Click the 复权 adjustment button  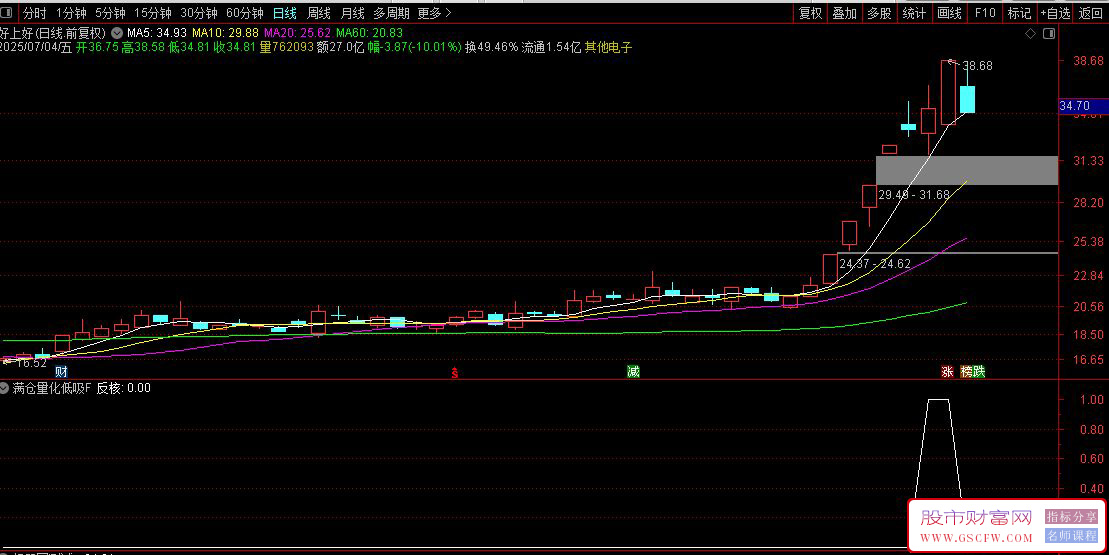click(x=811, y=13)
